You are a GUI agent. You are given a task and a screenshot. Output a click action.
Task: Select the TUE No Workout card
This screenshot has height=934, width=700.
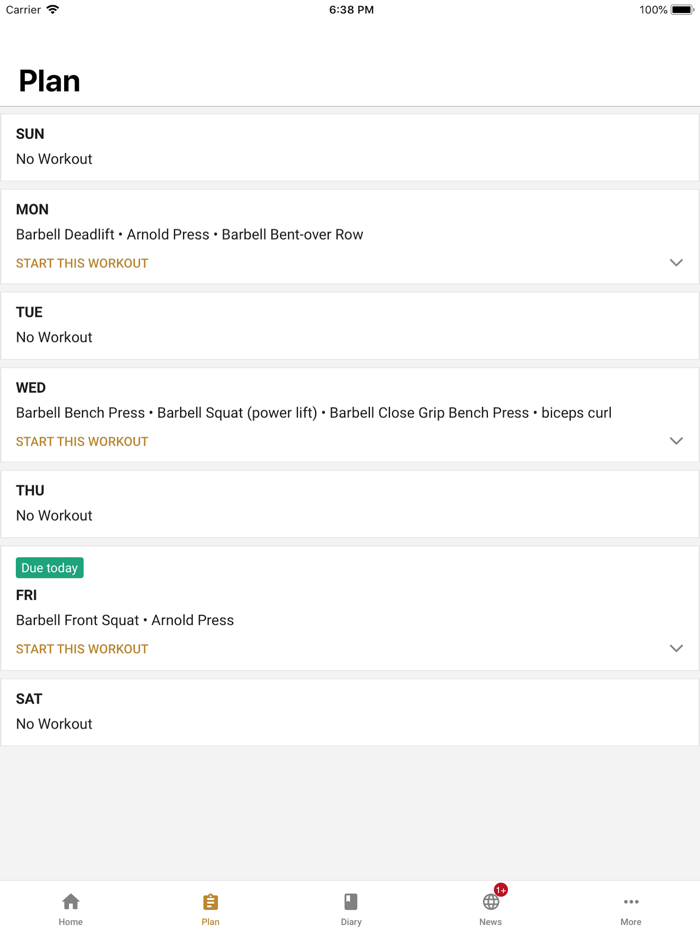(350, 325)
